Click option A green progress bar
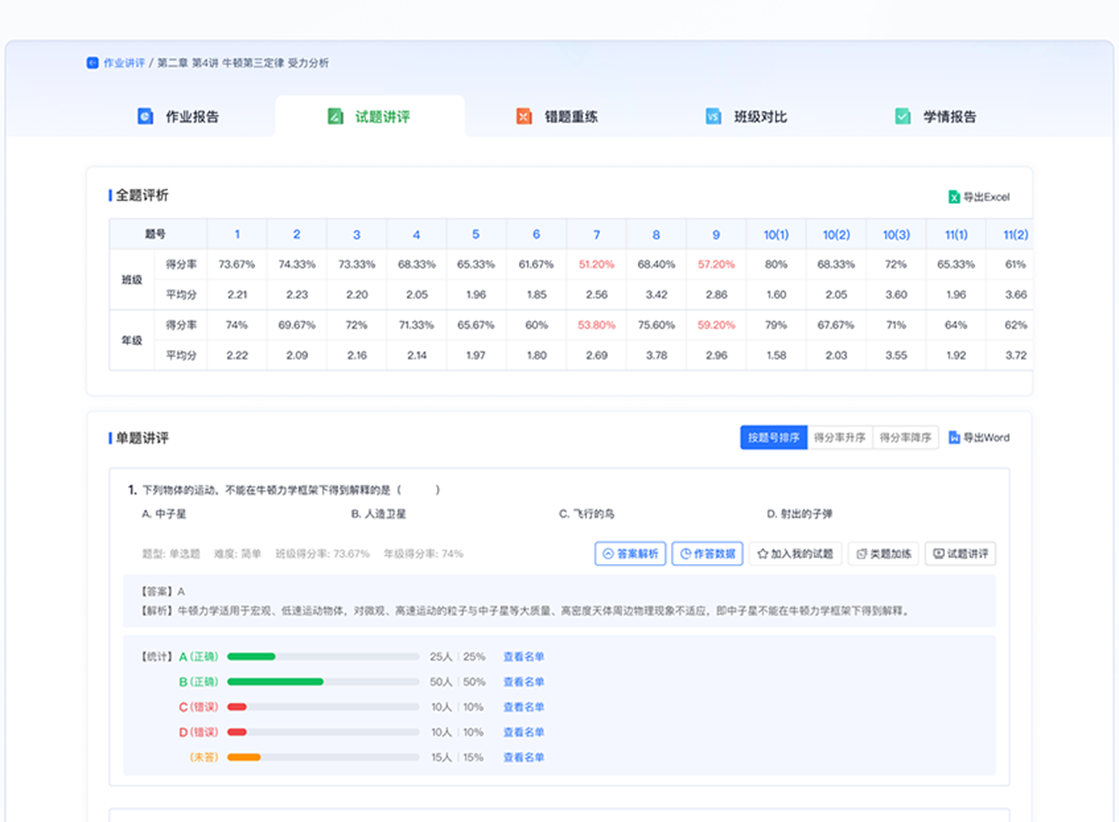Image resolution: width=1119 pixels, height=822 pixels. pyautogui.click(x=251, y=657)
